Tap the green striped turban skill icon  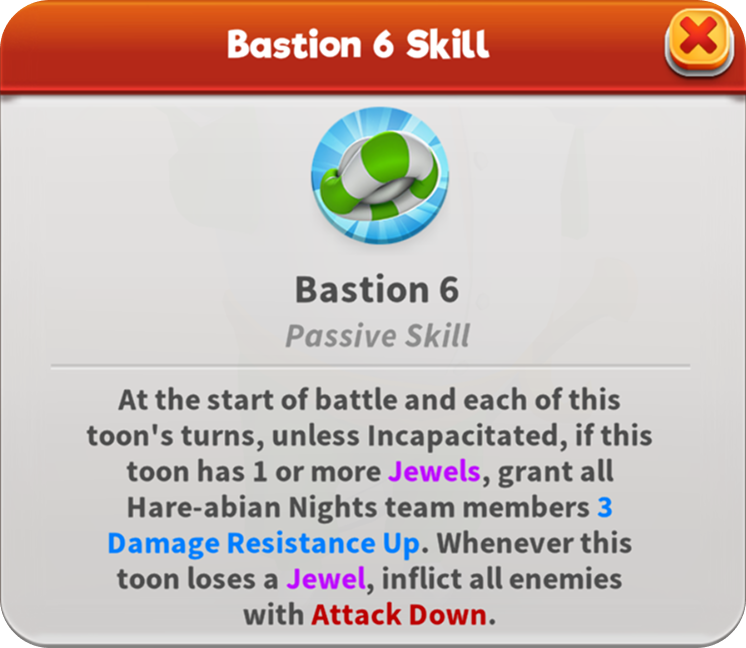(x=380, y=176)
